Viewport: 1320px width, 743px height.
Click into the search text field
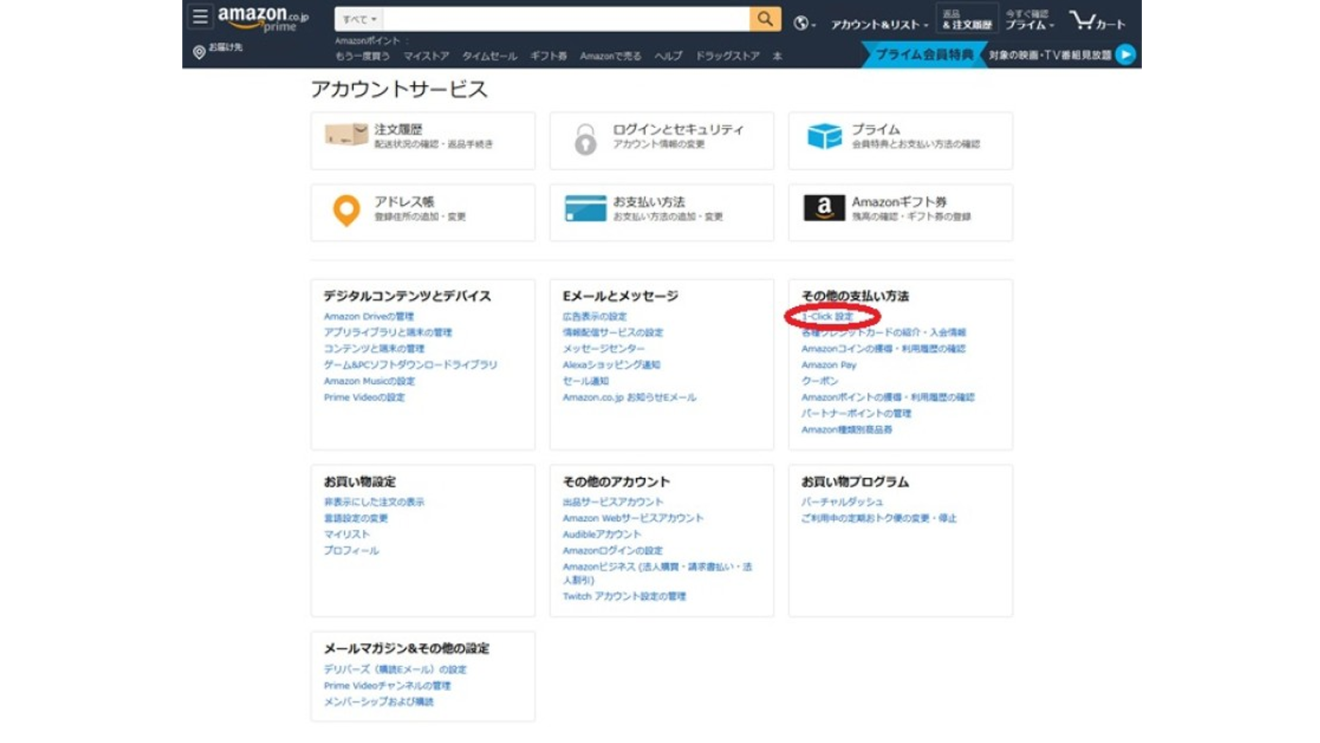click(x=567, y=19)
